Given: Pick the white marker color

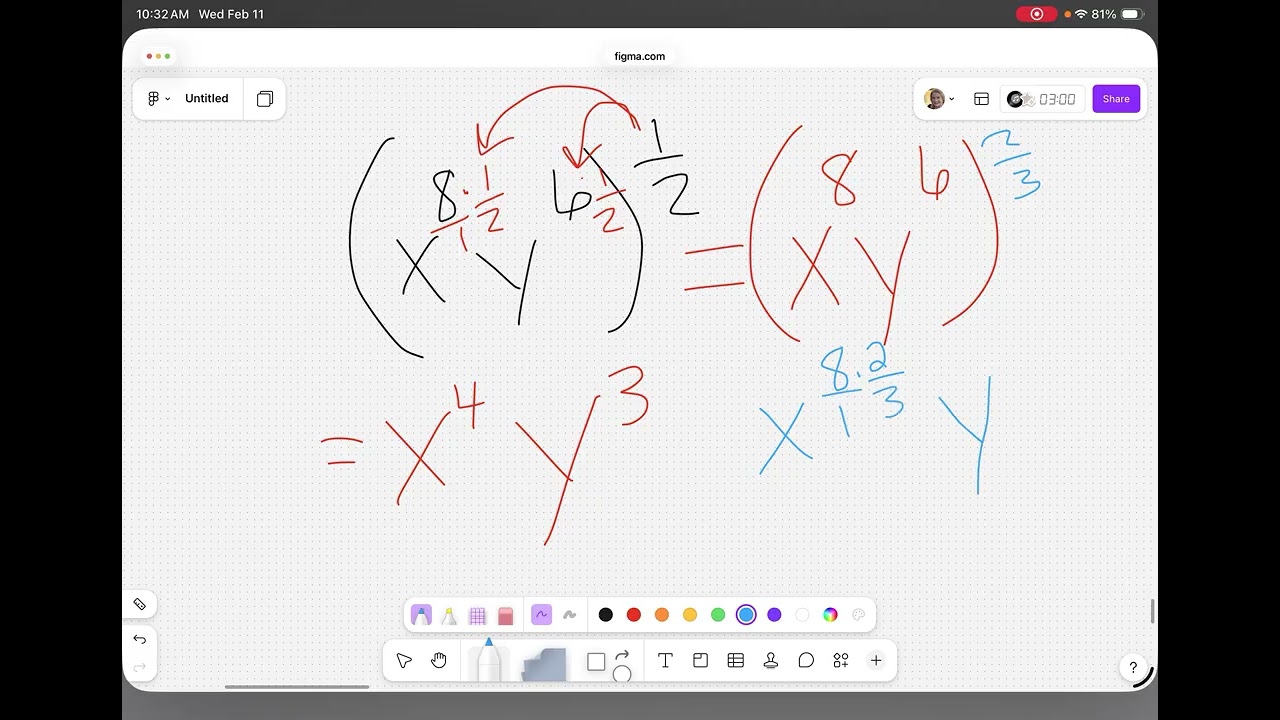Looking at the screenshot, I should point(802,615).
